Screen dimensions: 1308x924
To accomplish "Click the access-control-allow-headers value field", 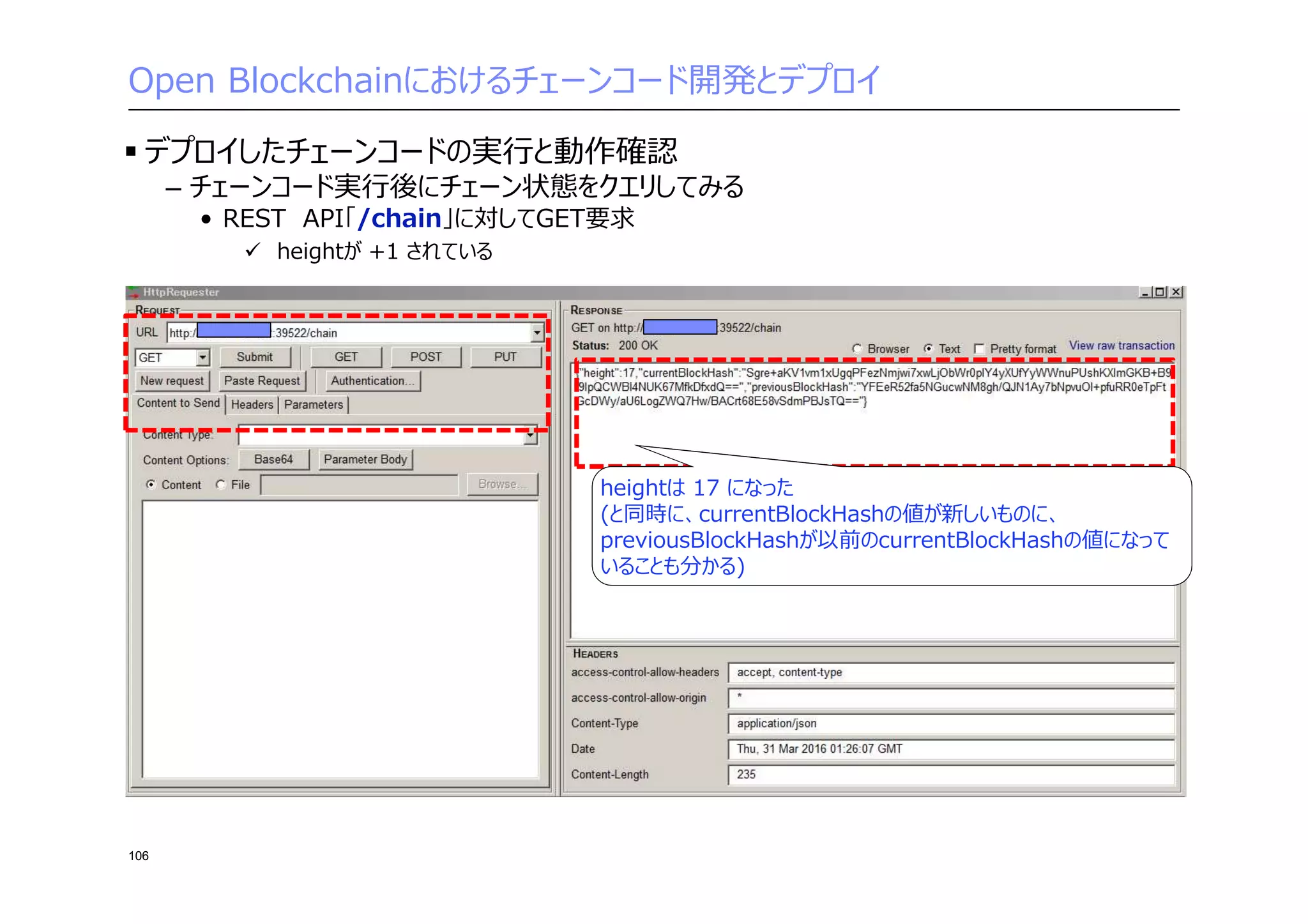I will pos(951,672).
